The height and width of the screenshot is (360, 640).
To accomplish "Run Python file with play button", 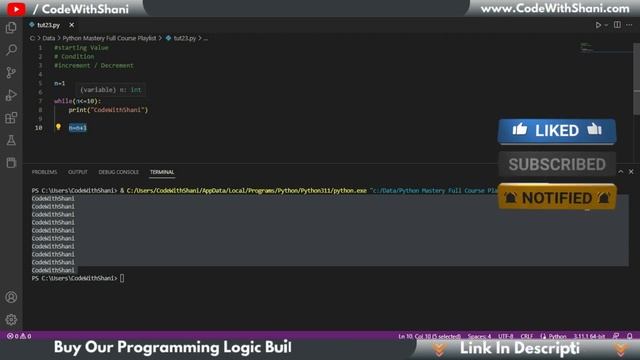I will [x=598, y=25].
